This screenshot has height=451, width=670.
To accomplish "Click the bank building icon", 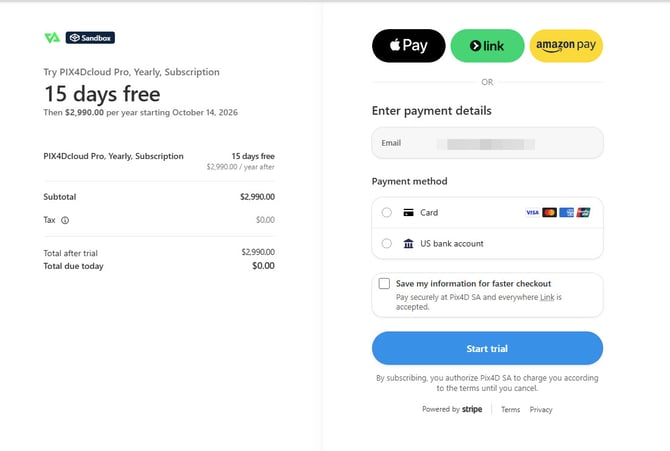I will [x=408, y=243].
